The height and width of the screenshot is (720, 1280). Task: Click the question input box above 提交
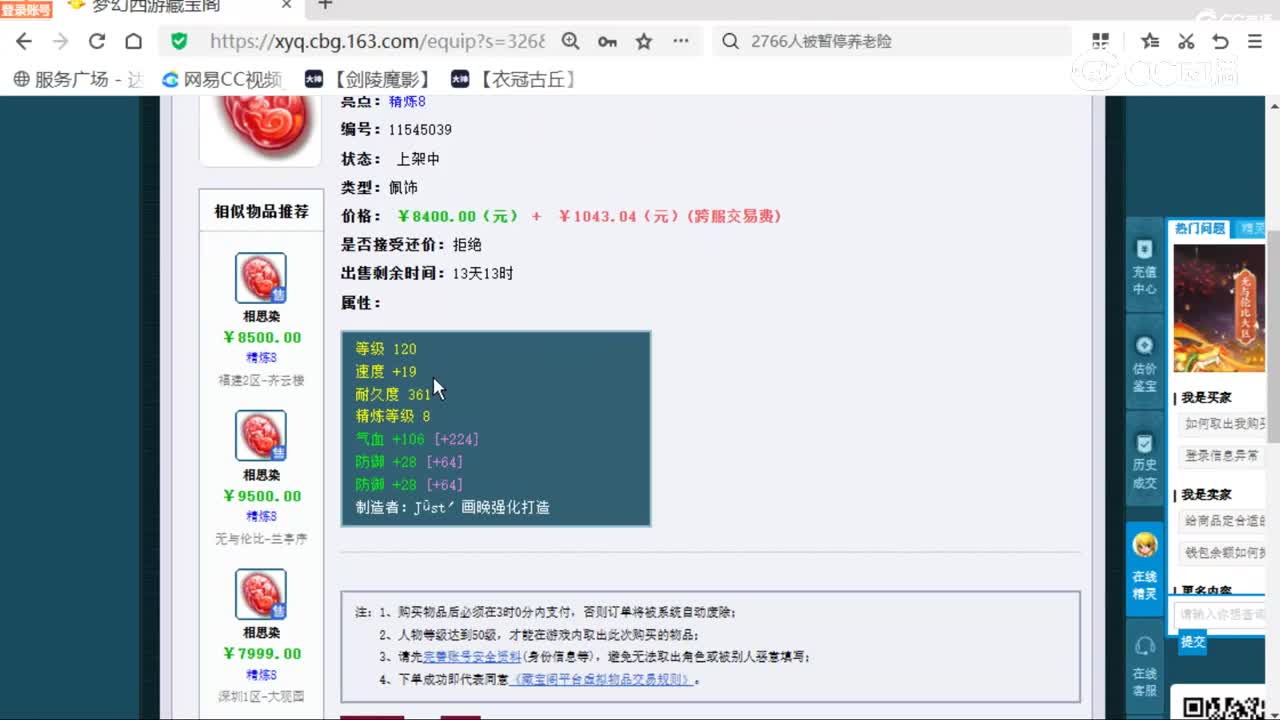point(1221,614)
